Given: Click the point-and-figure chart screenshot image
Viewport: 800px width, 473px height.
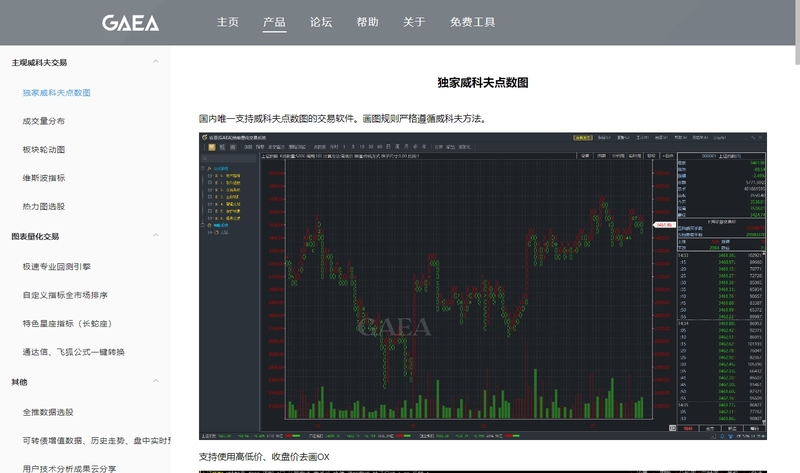Looking at the screenshot, I should pos(483,286).
